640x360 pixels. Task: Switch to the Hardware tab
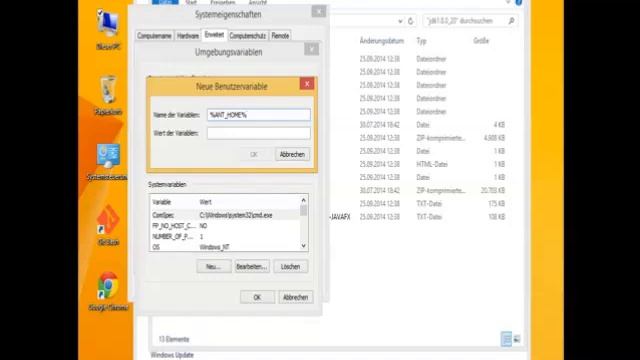[x=188, y=36]
